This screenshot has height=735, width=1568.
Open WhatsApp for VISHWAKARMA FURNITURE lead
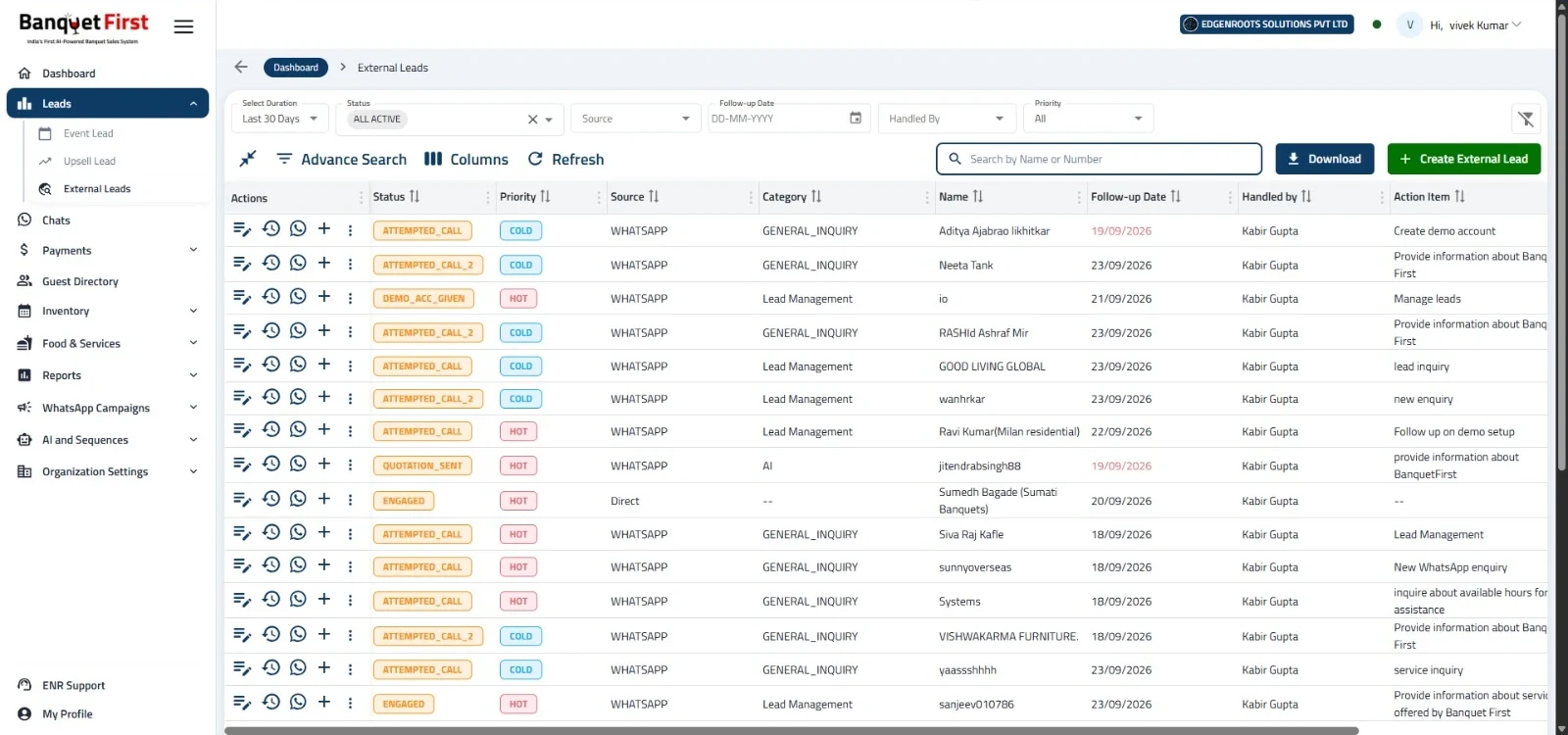298,634
